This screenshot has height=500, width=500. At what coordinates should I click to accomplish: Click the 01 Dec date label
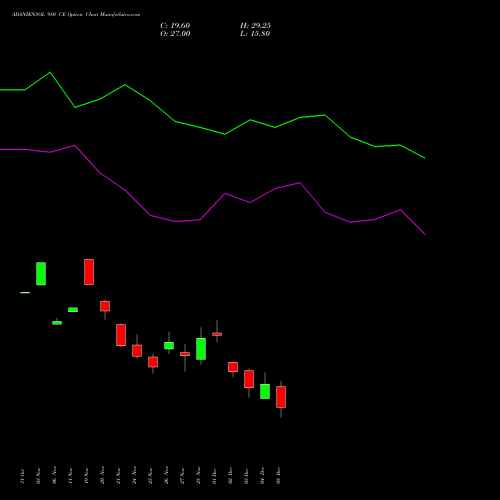(214, 476)
